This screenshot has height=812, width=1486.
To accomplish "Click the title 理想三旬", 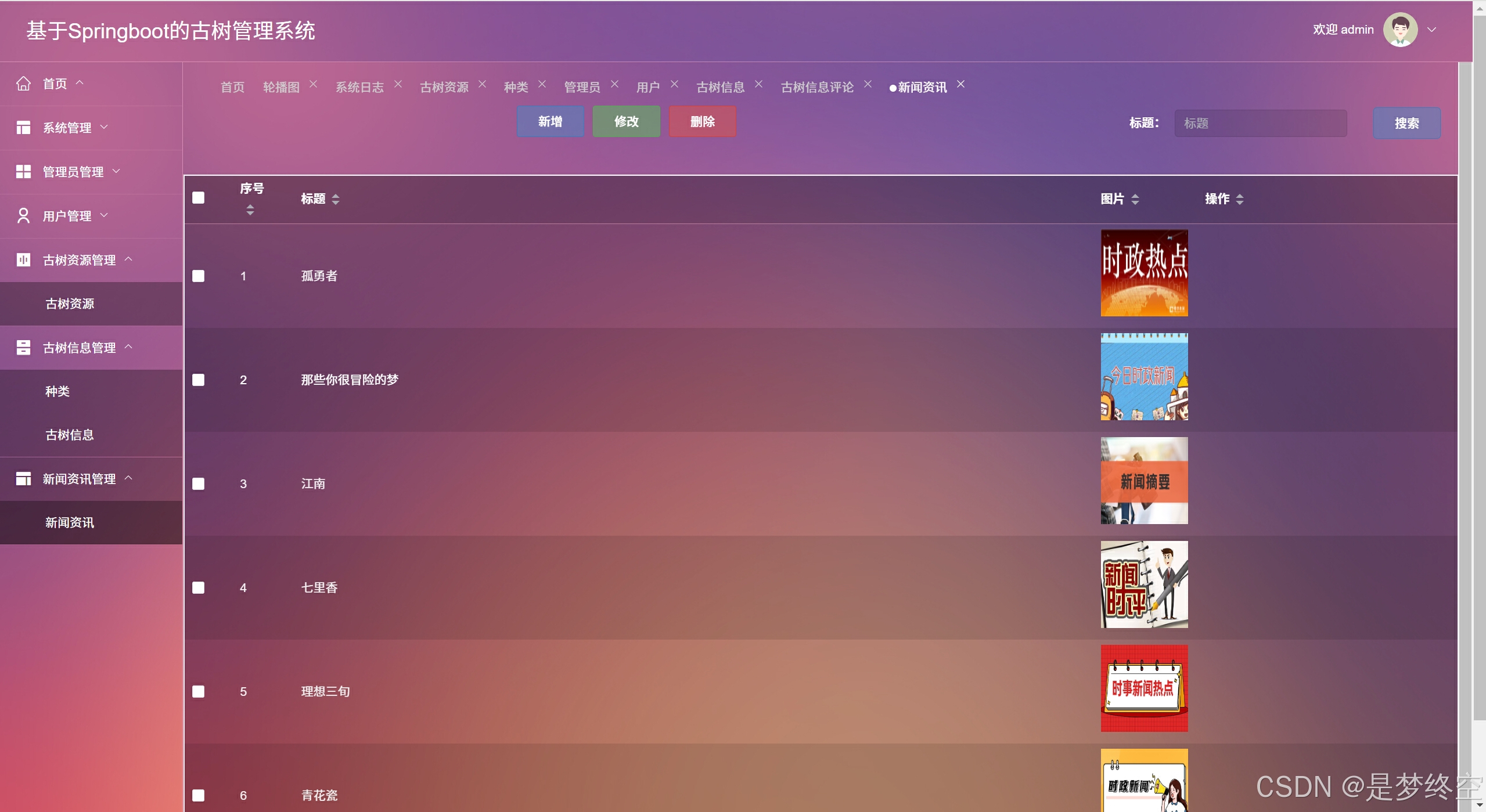I will coord(325,691).
